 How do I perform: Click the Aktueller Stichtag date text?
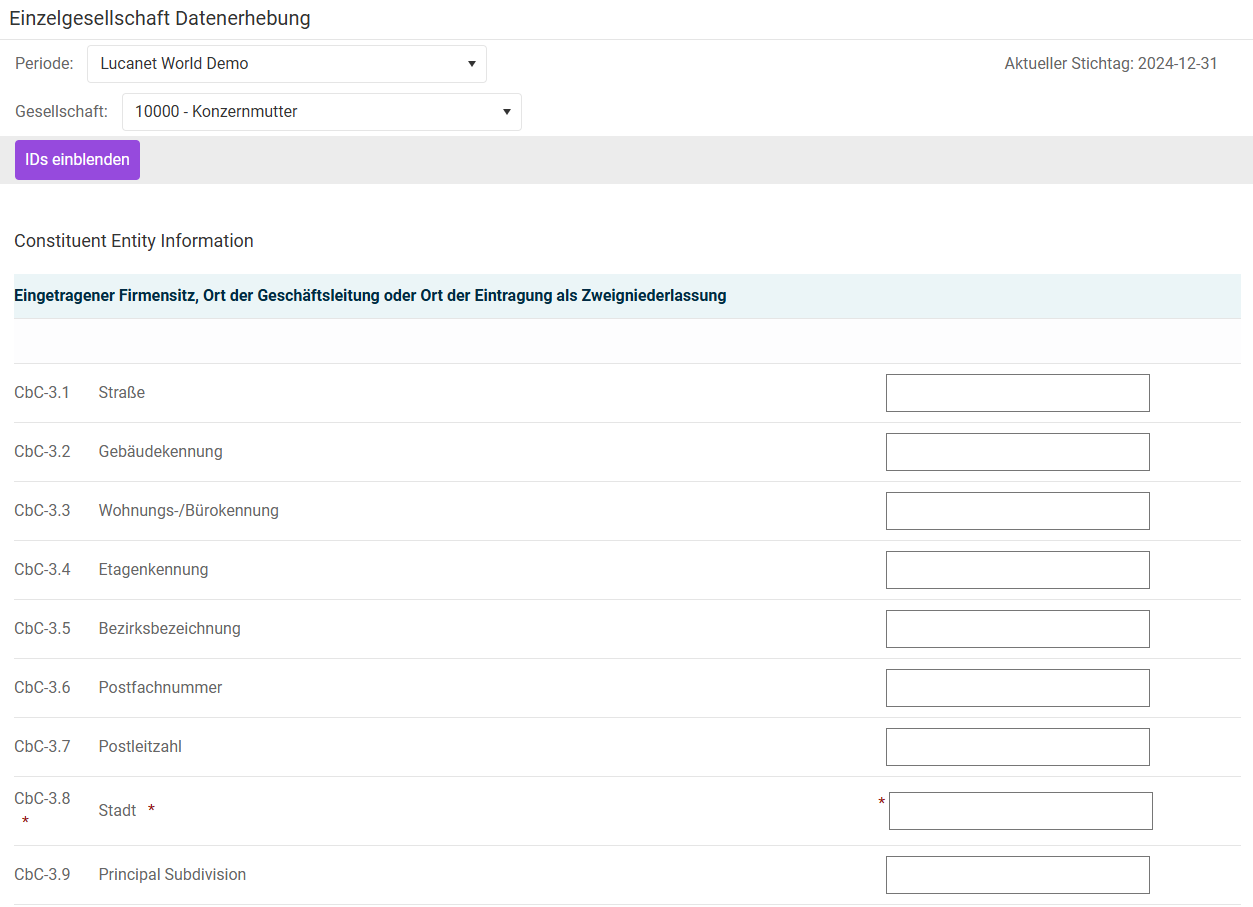pos(1110,64)
